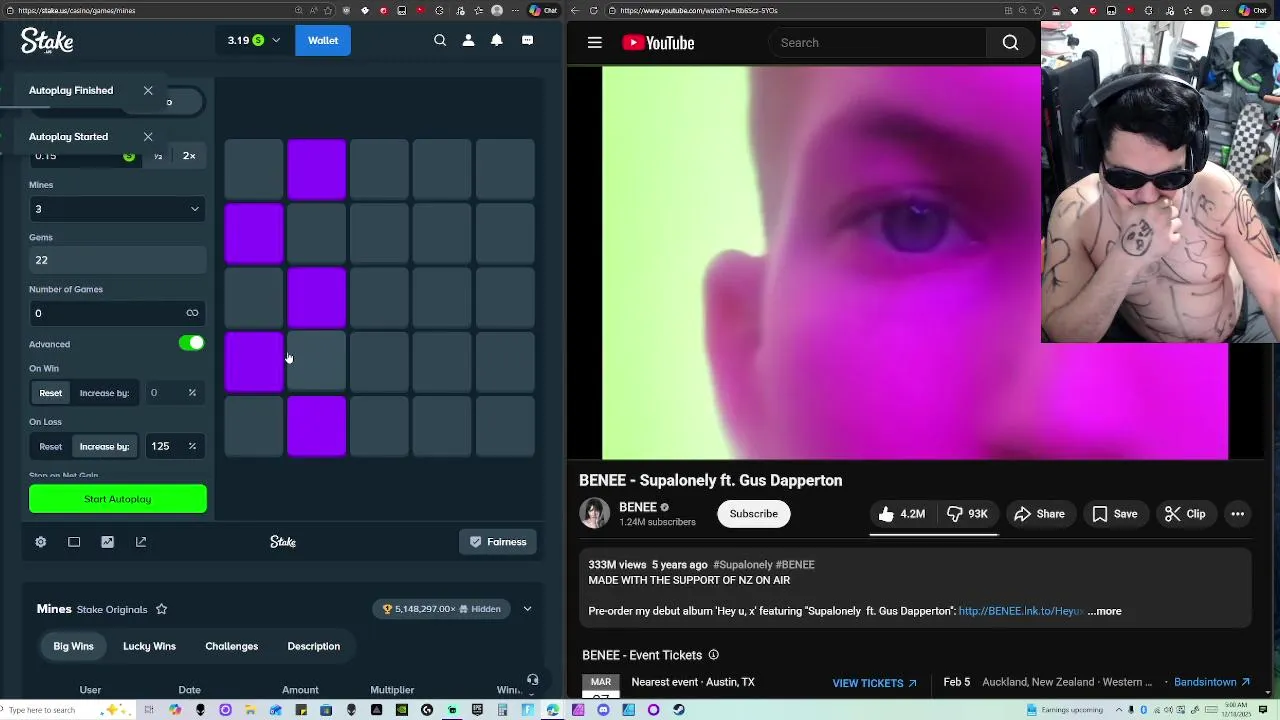
Task: Open more actions ellipsis on YouTube video
Action: click(x=1237, y=514)
